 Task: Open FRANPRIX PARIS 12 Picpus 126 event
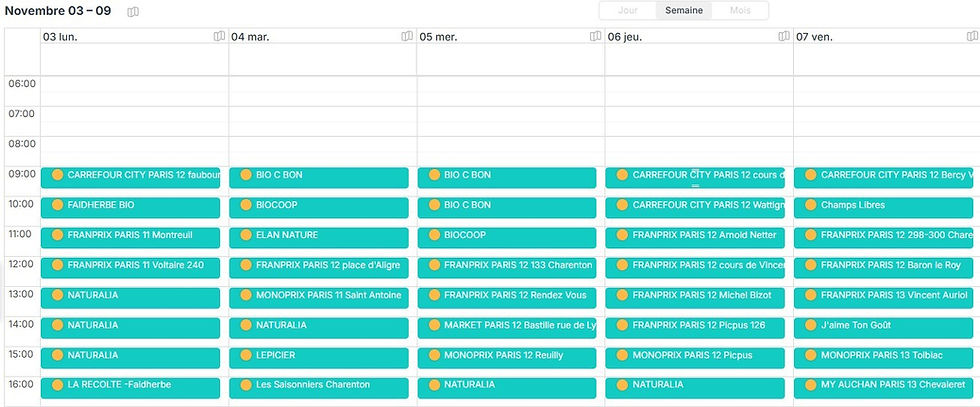coord(695,328)
